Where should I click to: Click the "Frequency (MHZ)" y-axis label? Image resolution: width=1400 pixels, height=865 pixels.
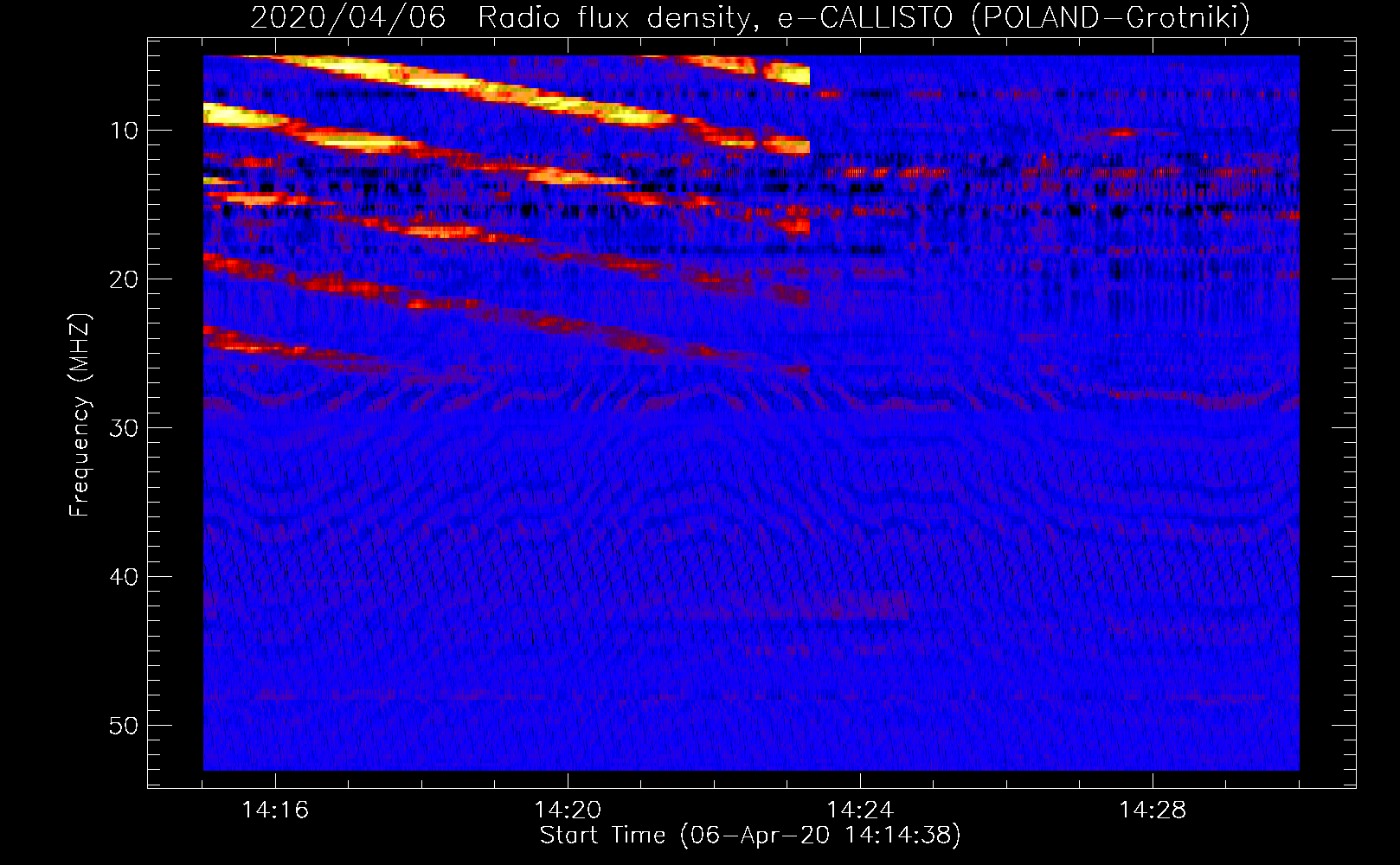(x=79, y=415)
